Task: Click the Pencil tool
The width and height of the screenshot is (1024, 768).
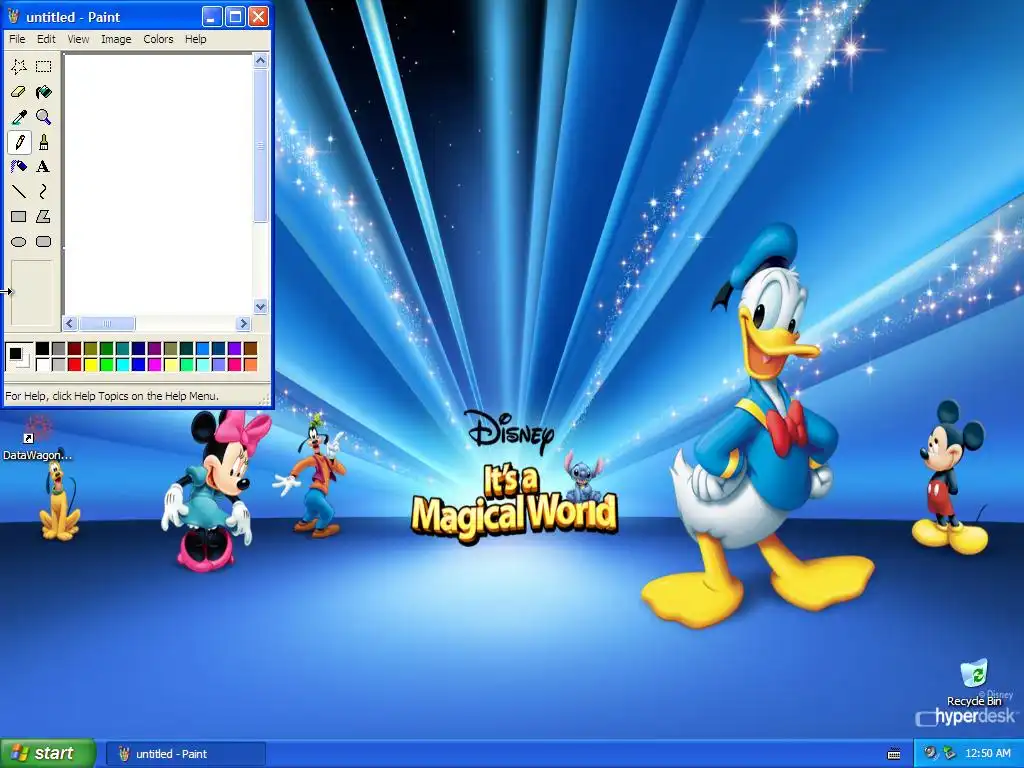Action: [x=19, y=142]
